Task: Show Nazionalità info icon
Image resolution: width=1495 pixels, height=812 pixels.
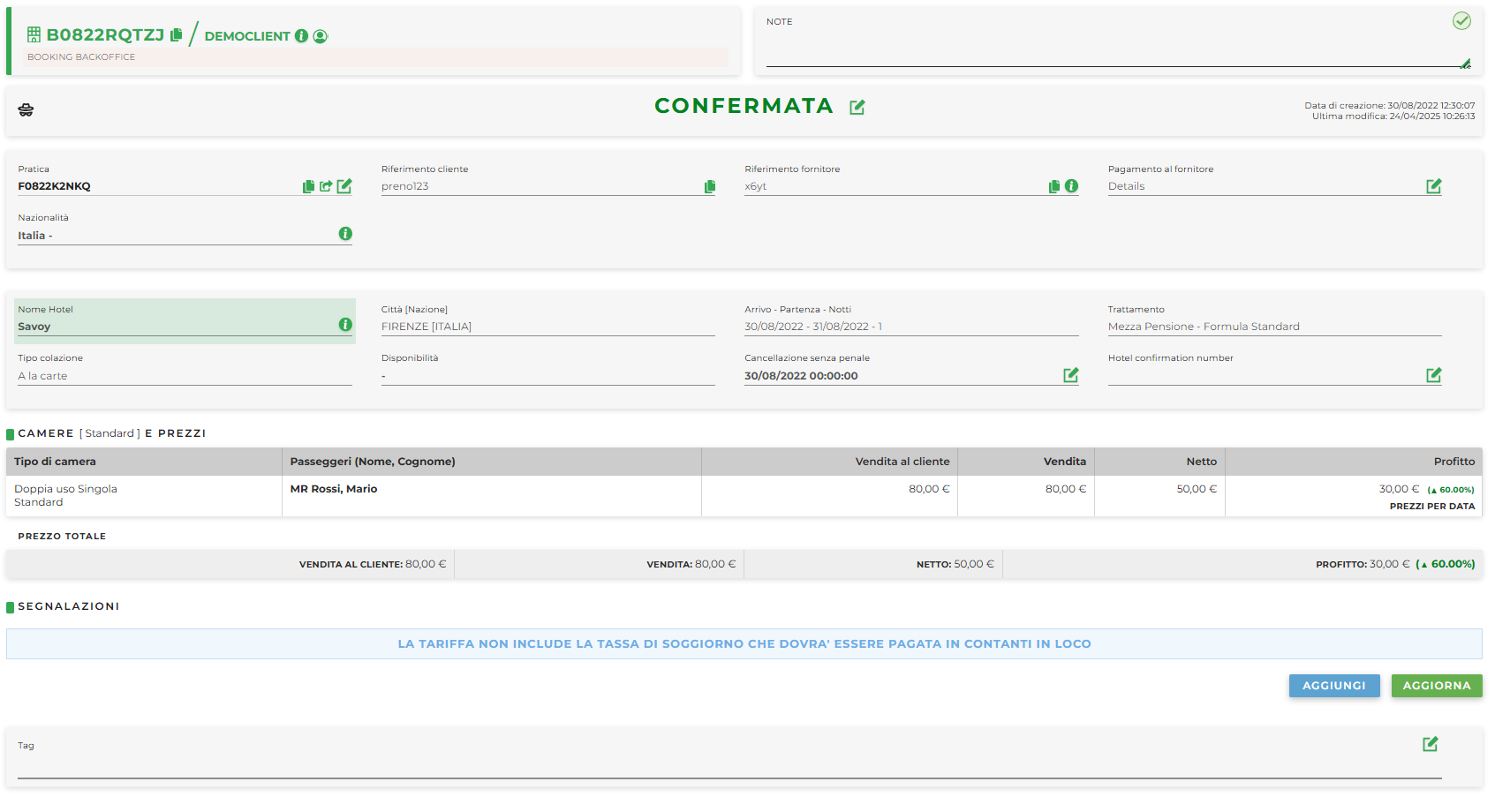Action: (x=345, y=234)
